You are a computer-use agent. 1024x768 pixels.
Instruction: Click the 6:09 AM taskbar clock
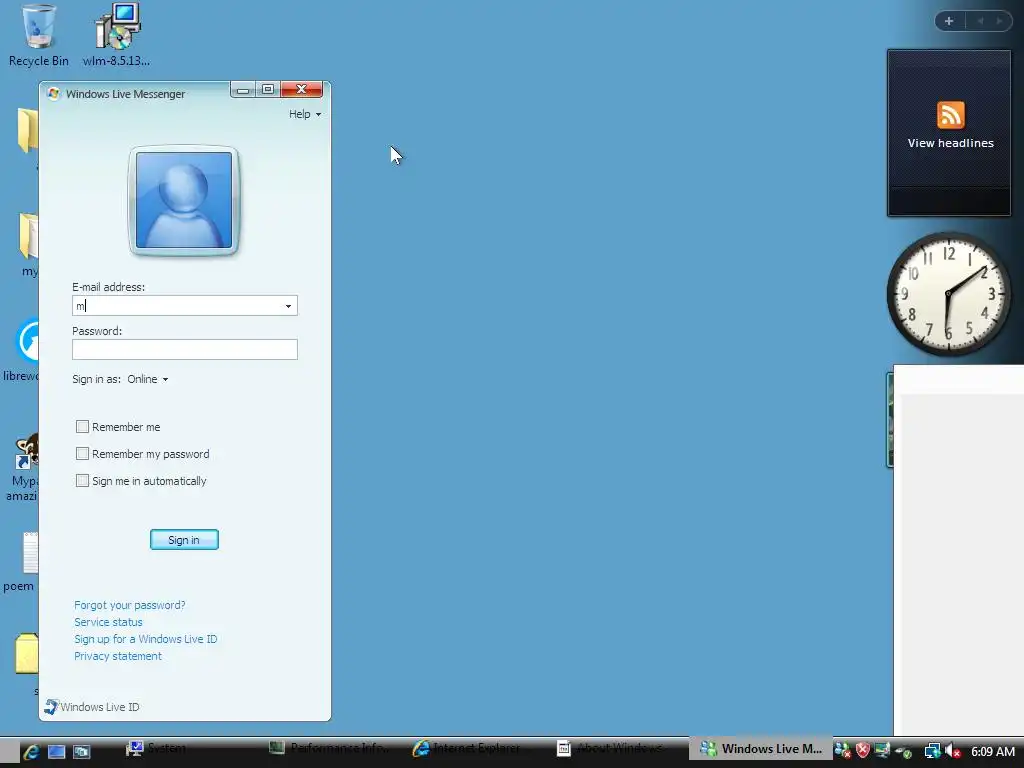pos(993,752)
